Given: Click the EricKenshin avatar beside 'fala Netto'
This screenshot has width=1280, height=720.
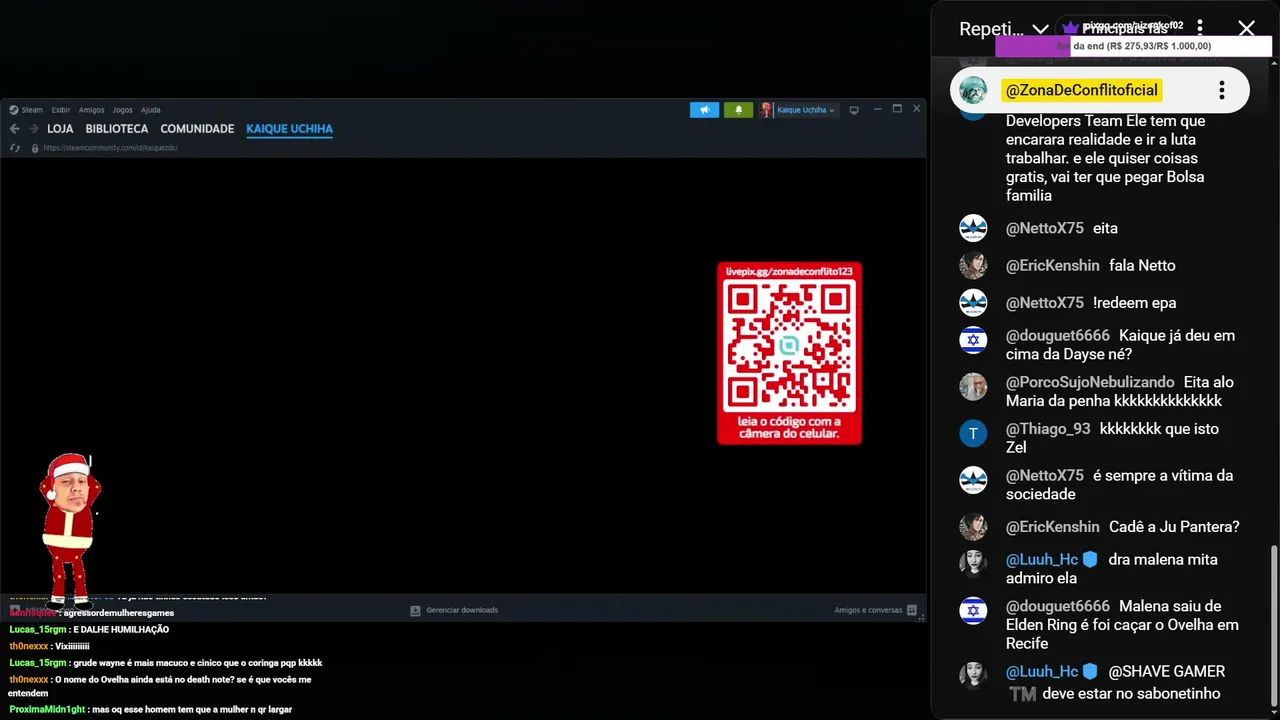Looking at the screenshot, I should (x=973, y=265).
